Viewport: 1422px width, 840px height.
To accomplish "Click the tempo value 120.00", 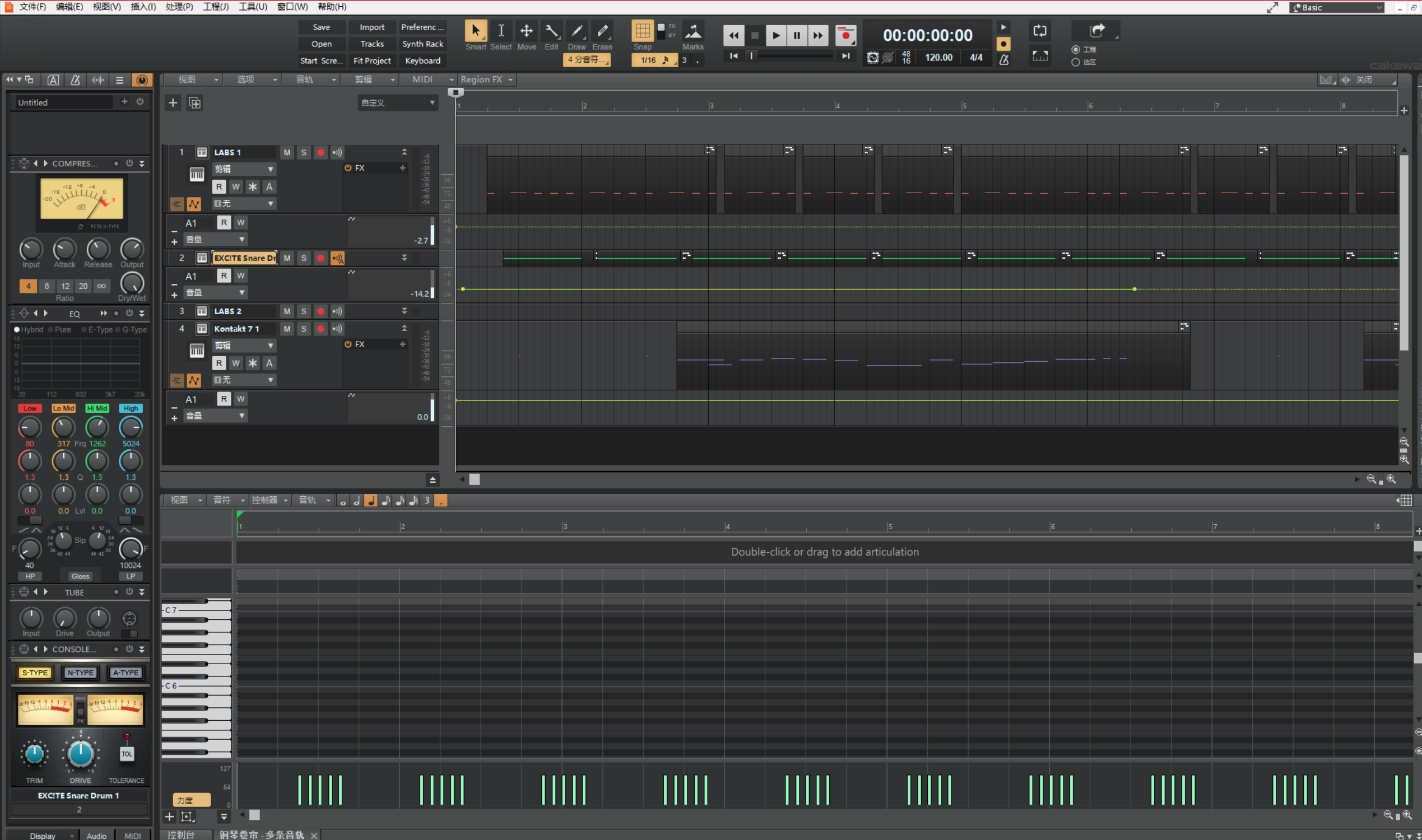I will click(938, 58).
